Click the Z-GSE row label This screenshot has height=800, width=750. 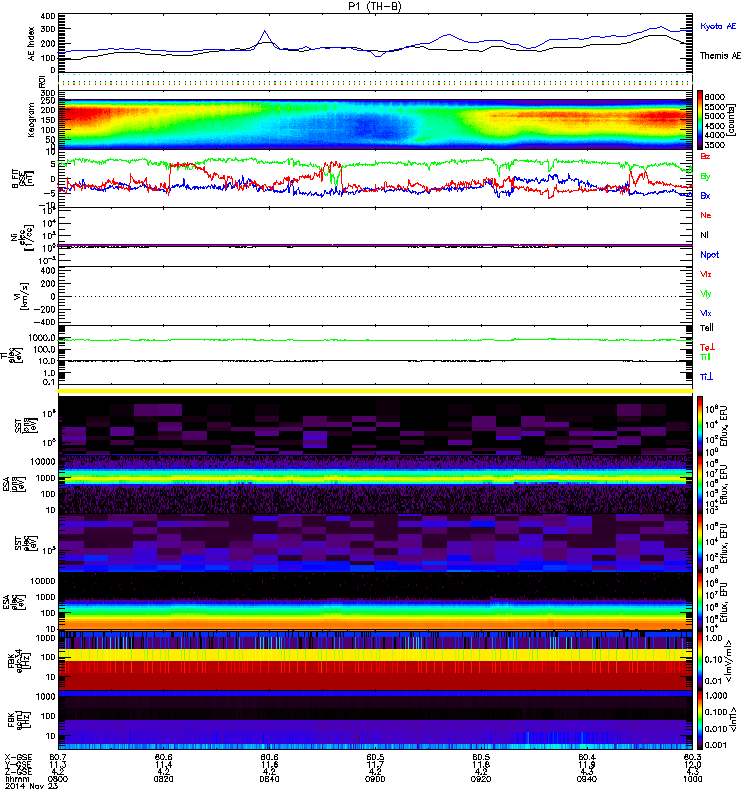(18, 771)
